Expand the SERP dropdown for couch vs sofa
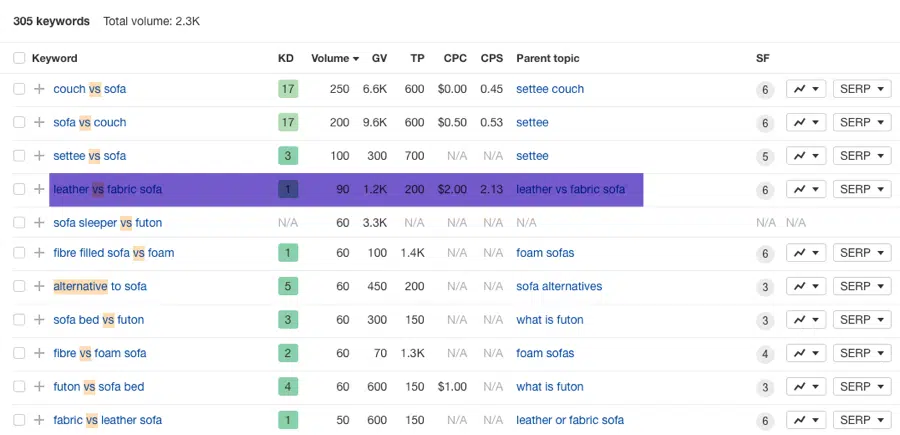Viewport: 900px width, 435px height. 861,89
